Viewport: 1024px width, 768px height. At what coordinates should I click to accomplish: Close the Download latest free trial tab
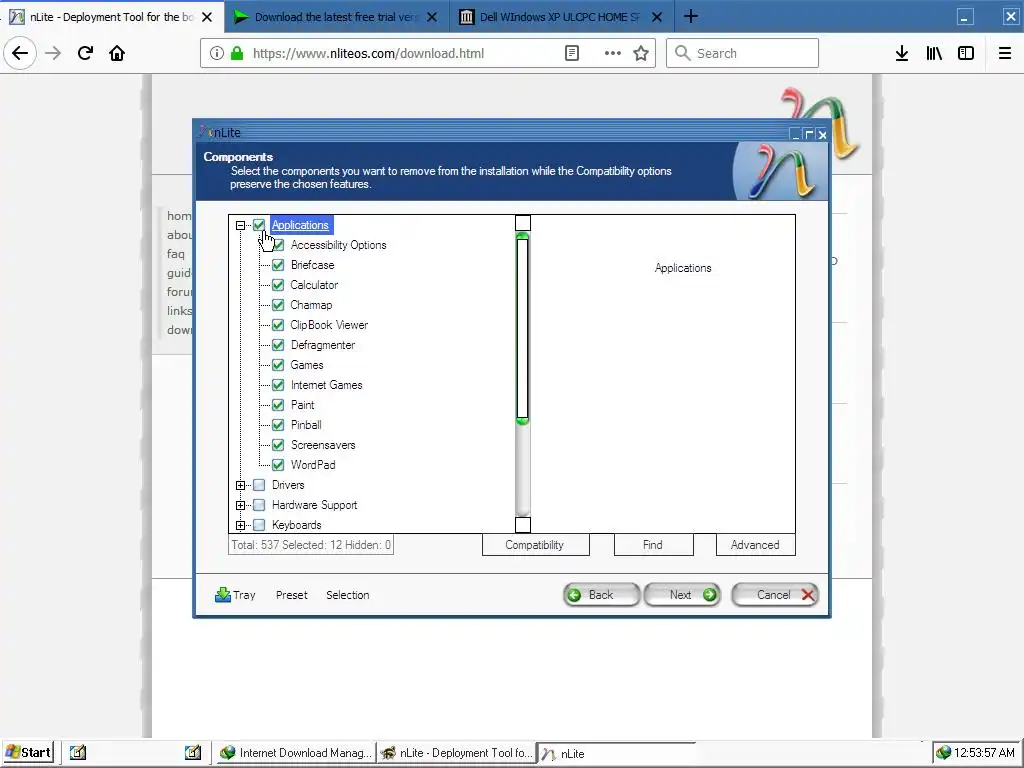pyautogui.click(x=432, y=17)
